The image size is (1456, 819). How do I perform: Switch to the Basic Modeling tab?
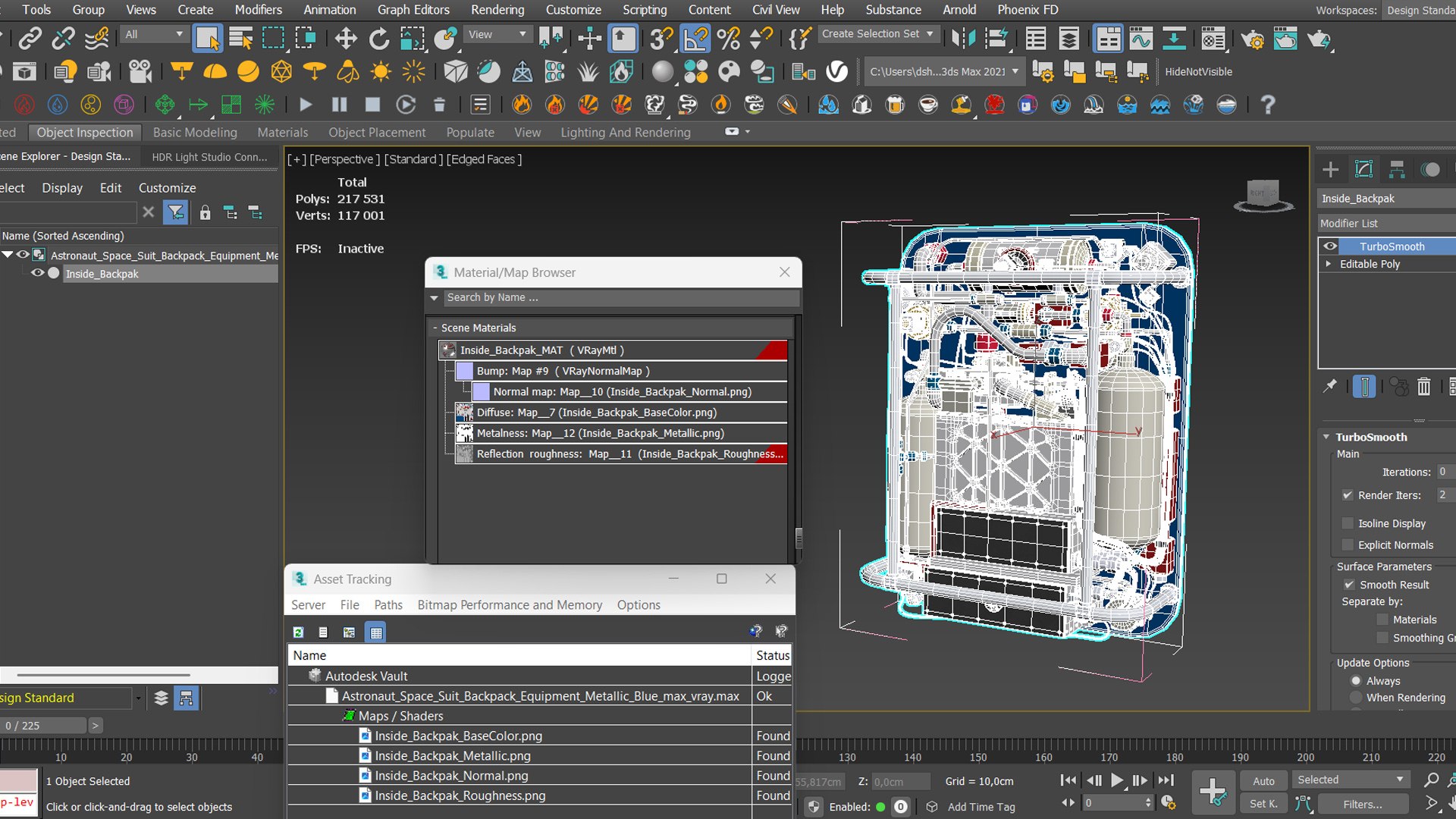click(x=195, y=133)
